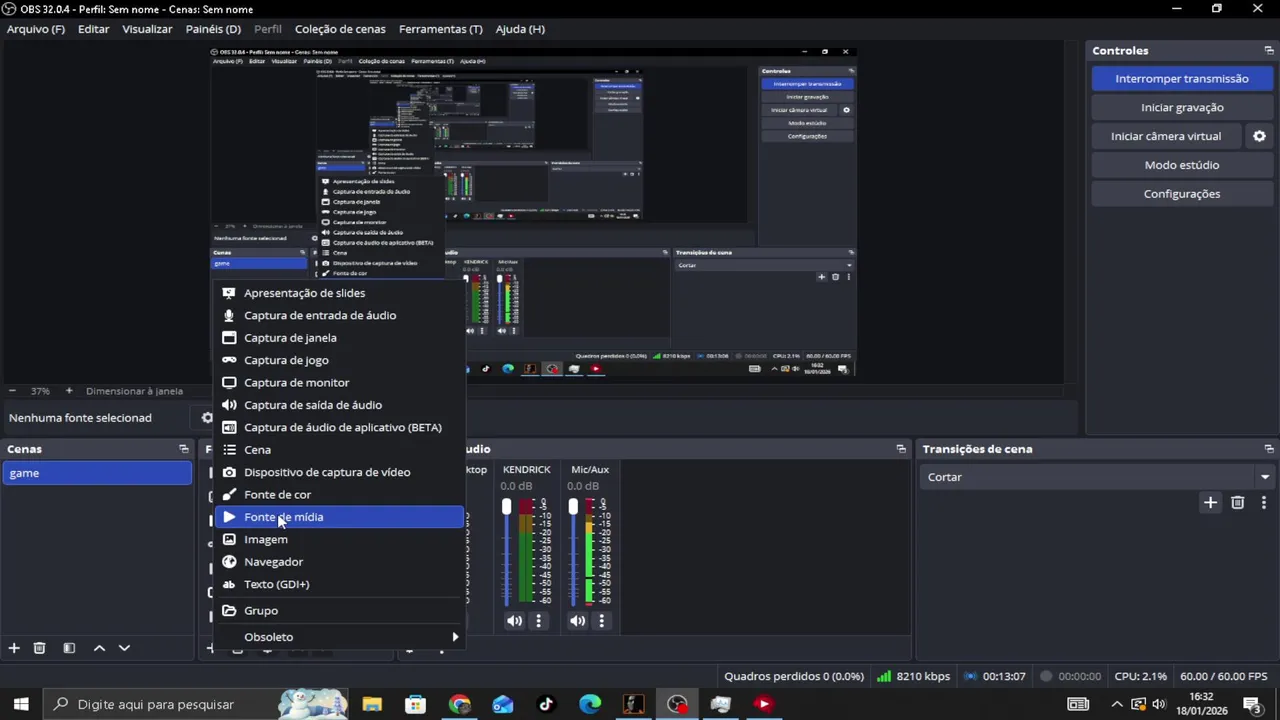Choose Captura de saída de áudio

click(x=339, y=405)
